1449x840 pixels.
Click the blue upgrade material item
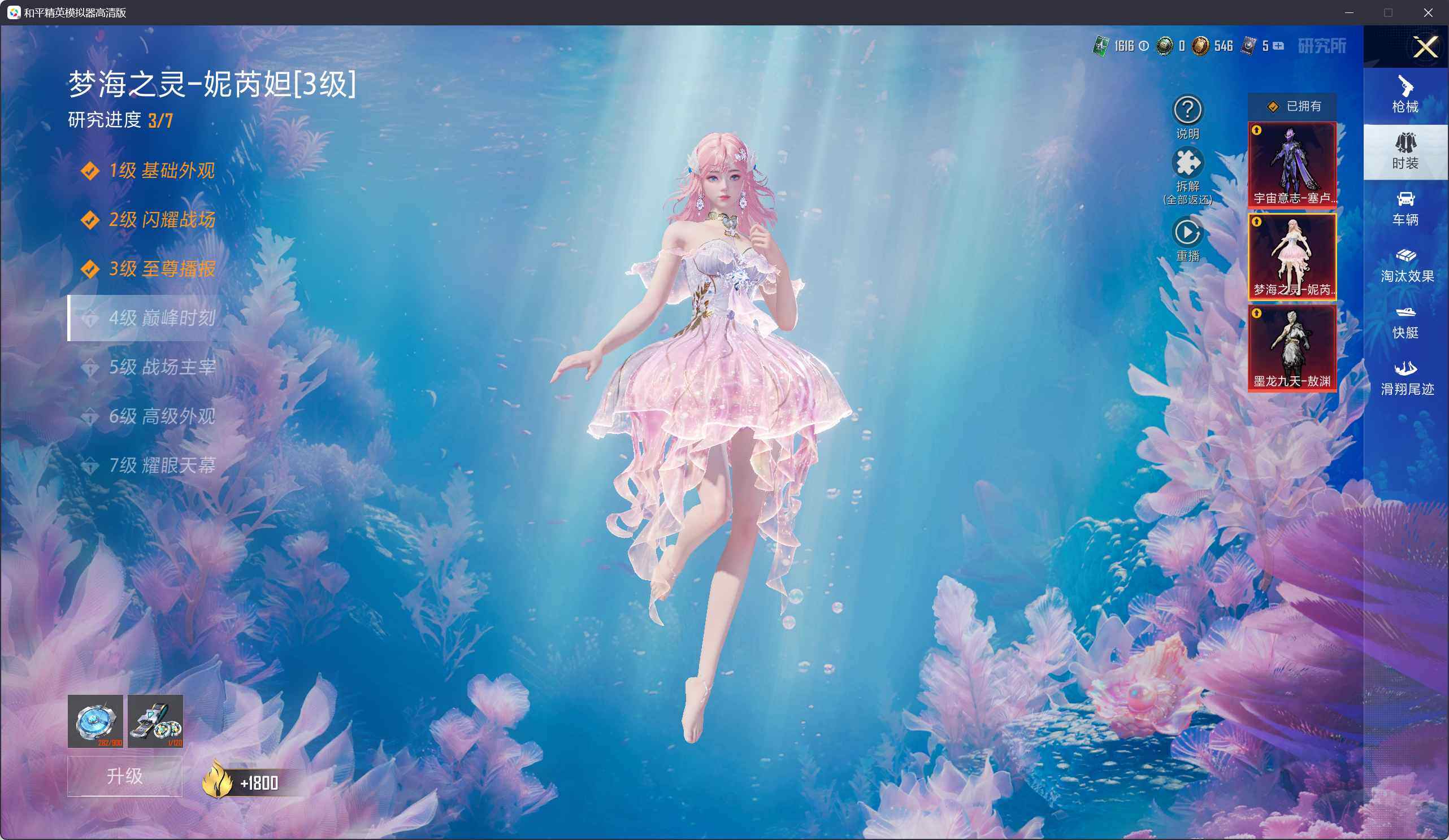96,721
